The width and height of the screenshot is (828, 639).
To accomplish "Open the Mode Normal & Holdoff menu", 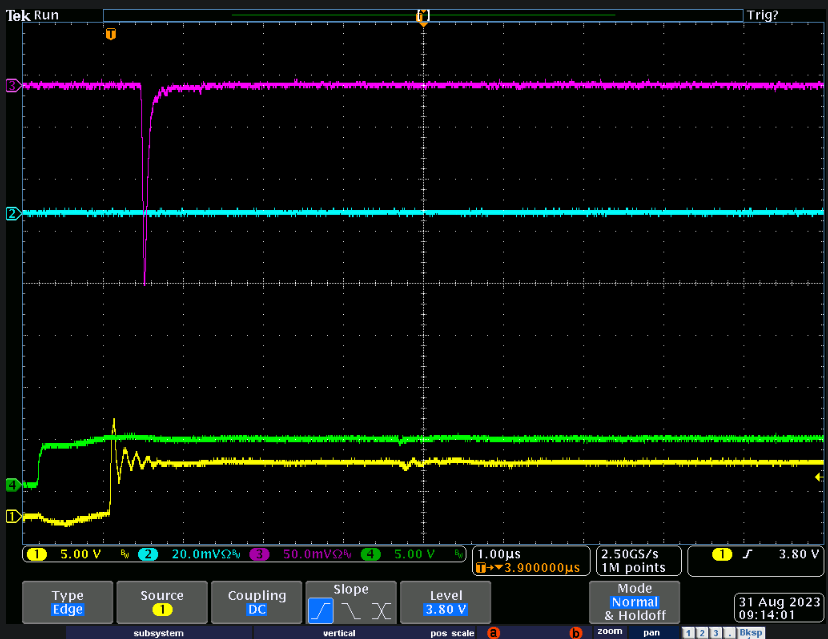I will (635, 602).
